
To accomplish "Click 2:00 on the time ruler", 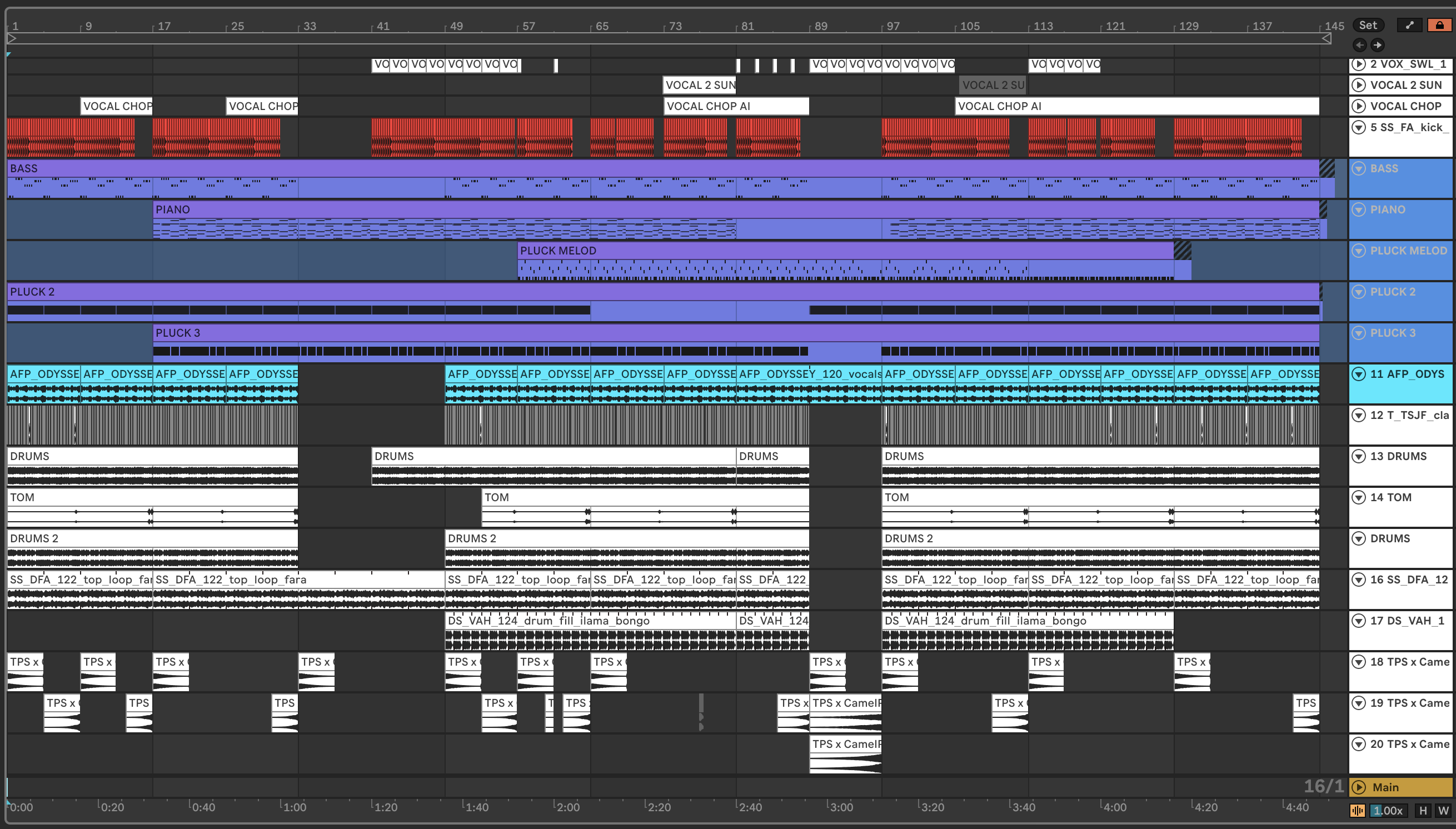I will (568, 807).
